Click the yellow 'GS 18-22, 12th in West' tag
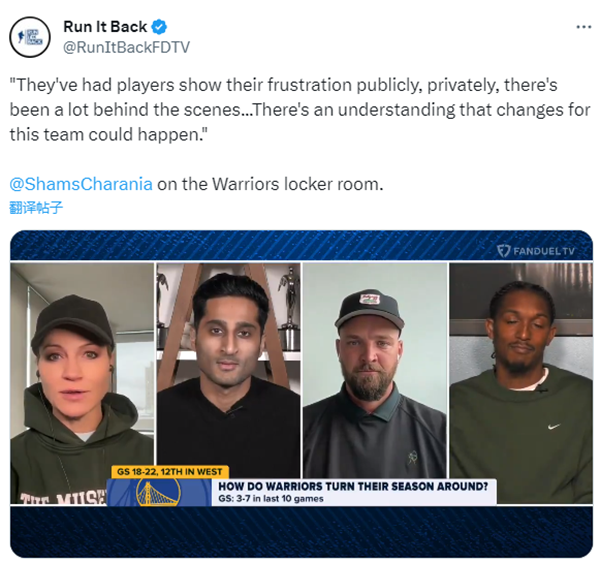 point(170,472)
